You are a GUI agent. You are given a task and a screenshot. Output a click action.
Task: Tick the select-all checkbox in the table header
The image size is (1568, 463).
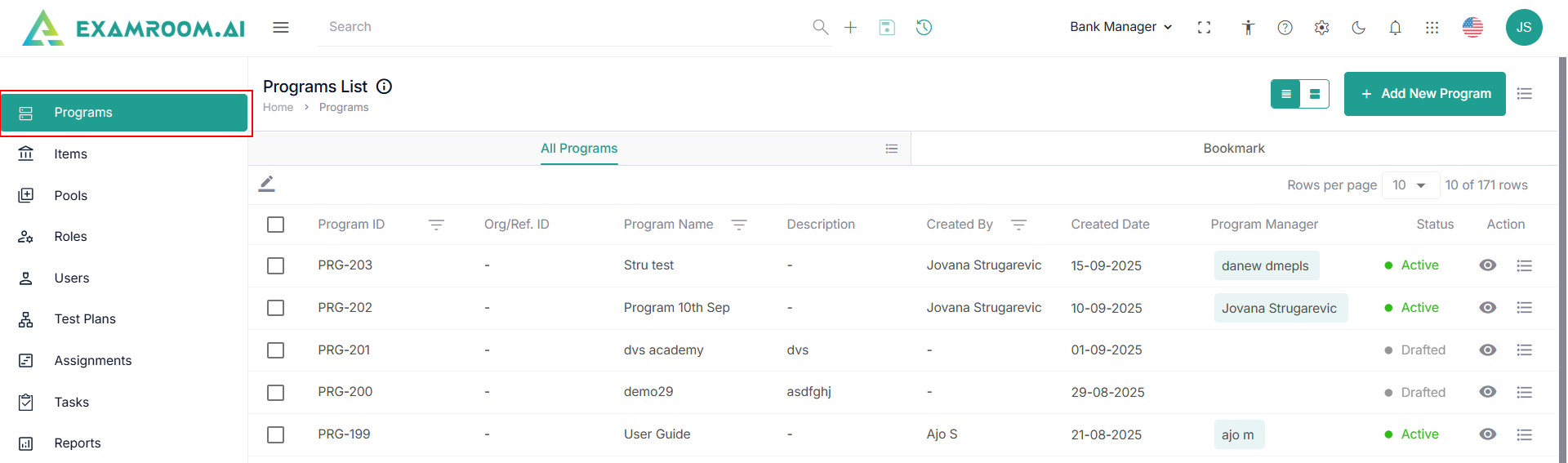click(276, 225)
